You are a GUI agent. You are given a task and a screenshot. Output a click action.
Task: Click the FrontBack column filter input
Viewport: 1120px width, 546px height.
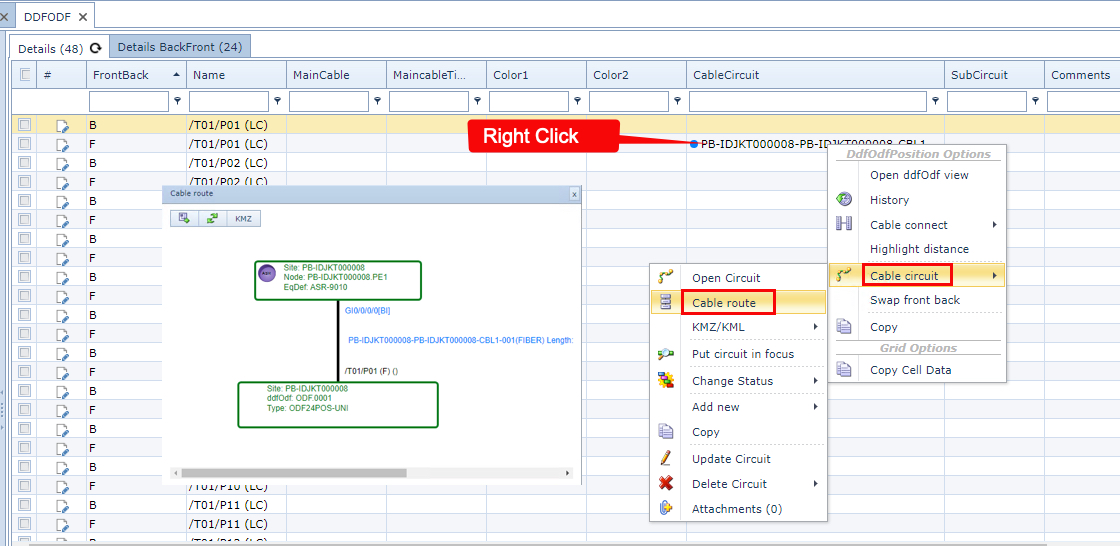(129, 101)
